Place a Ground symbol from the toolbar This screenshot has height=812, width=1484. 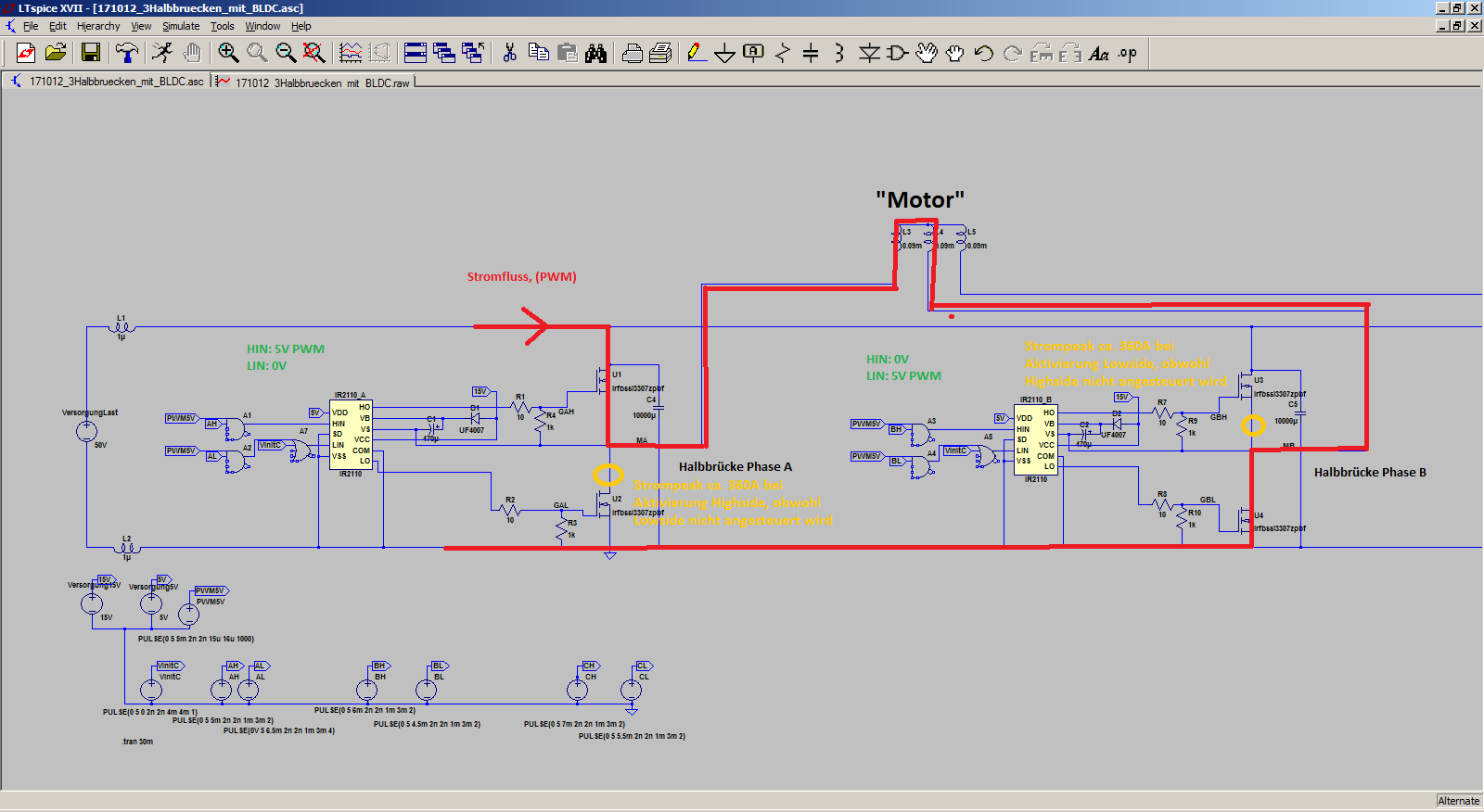coord(725,53)
